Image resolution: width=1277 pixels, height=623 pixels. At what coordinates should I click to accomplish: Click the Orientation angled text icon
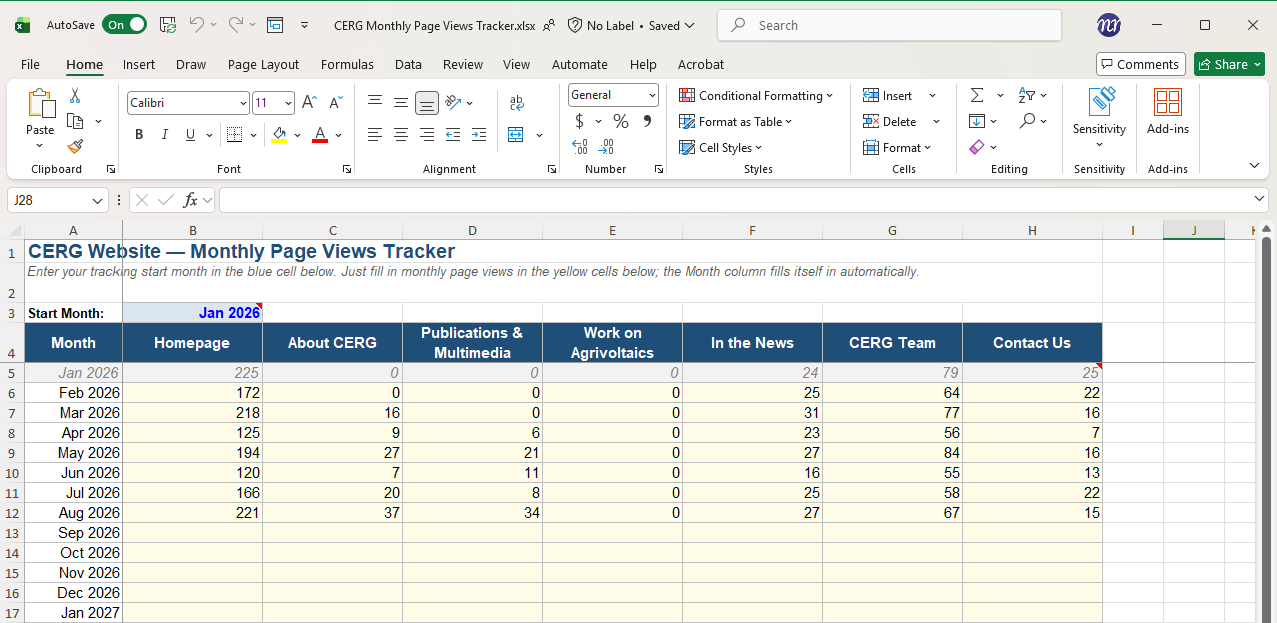[x=453, y=102]
